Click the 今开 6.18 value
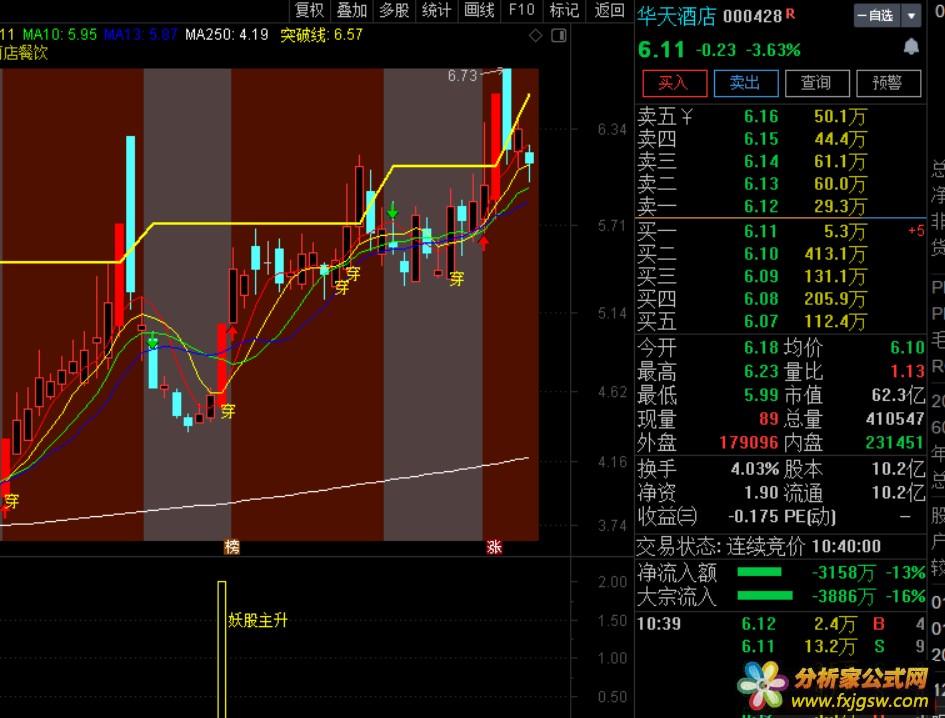Image resolution: width=945 pixels, height=718 pixels. tap(761, 347)
